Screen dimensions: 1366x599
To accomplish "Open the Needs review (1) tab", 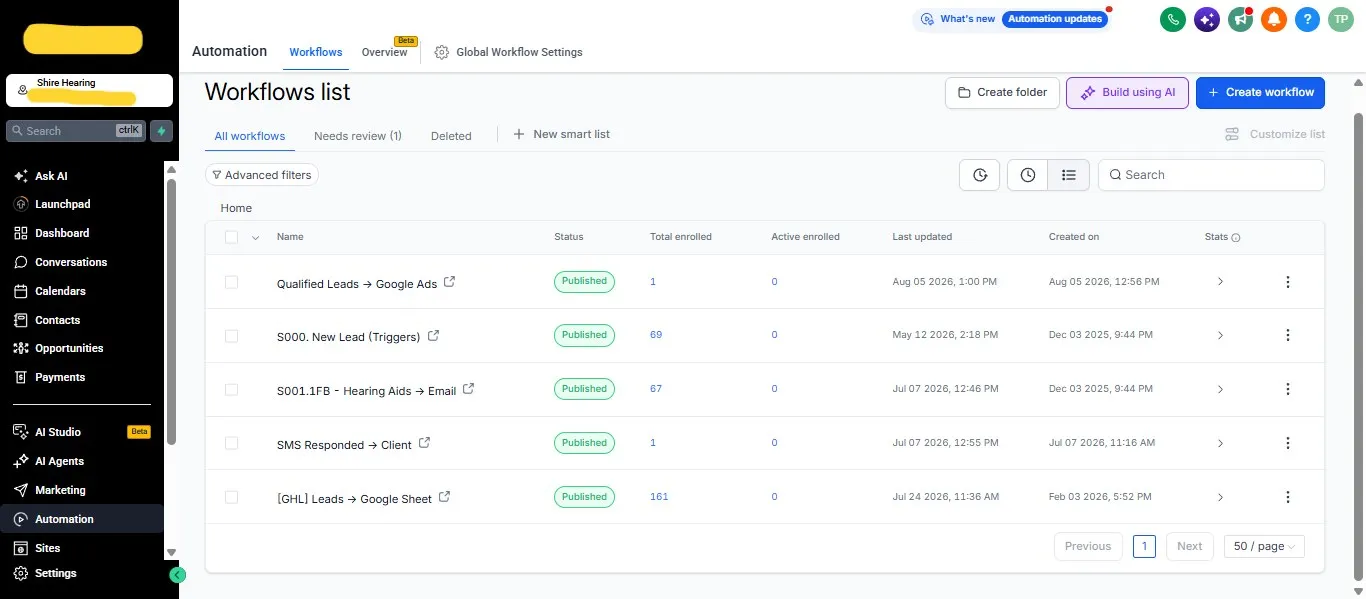I will 358,136.
